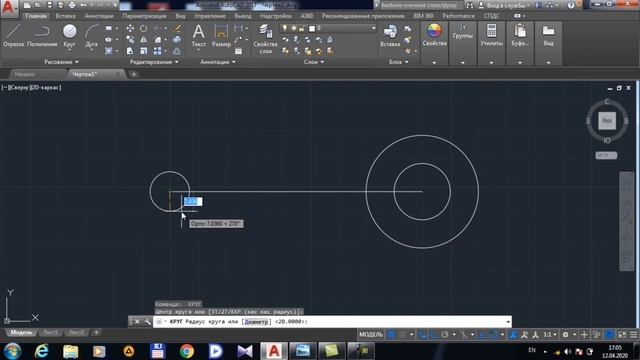The height and width of the screenshot is (360, 640).
Task: Toggle the clean screen icon
Action: point(622,335)
